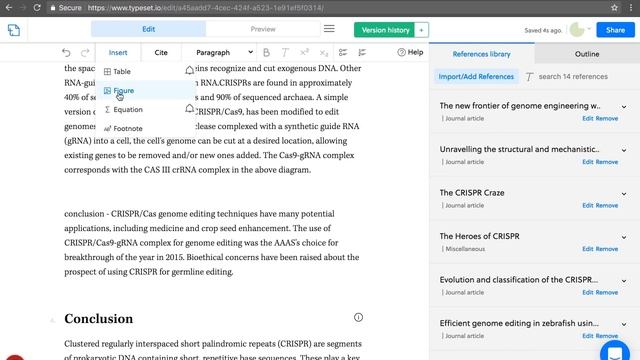Apply subscript formatting
640x360 pixels.
coord(324,53)
